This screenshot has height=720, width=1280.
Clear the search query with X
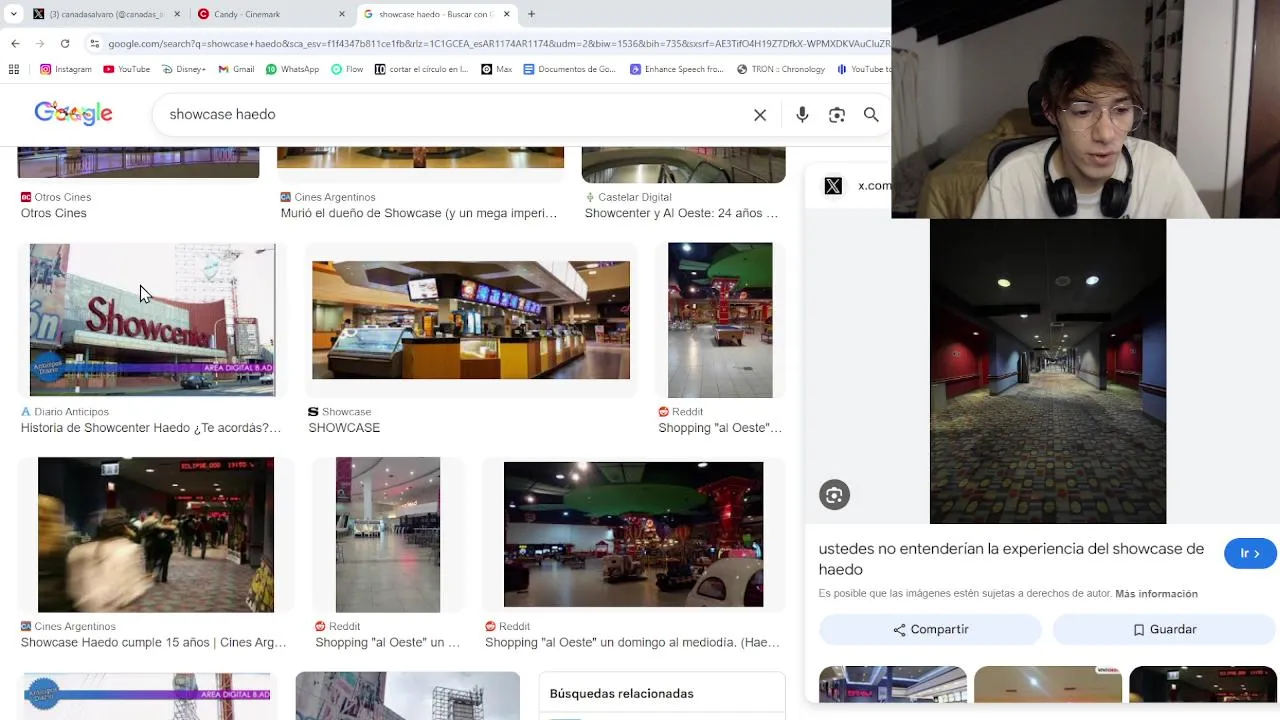tap(760, 115)
